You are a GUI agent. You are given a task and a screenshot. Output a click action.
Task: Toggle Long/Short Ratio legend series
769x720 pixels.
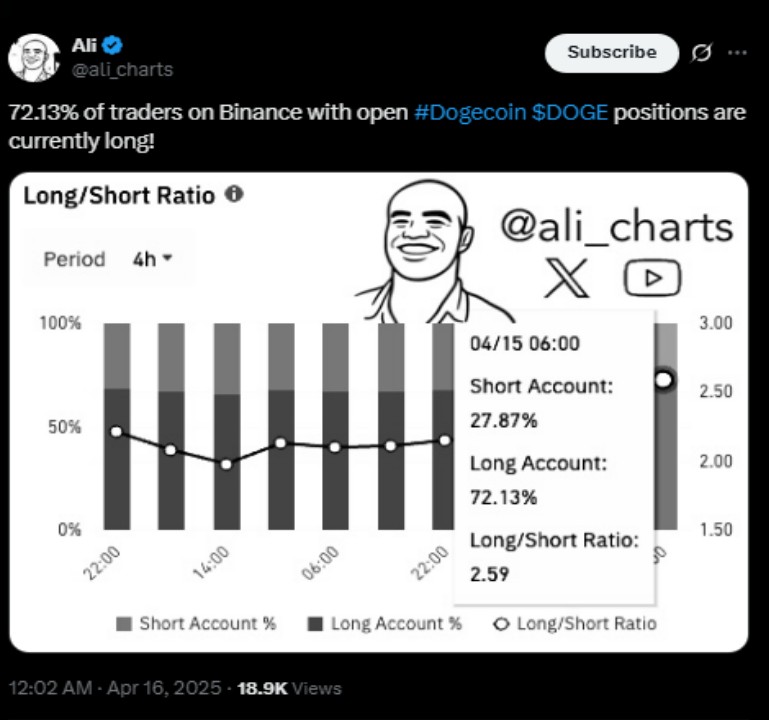575,624
